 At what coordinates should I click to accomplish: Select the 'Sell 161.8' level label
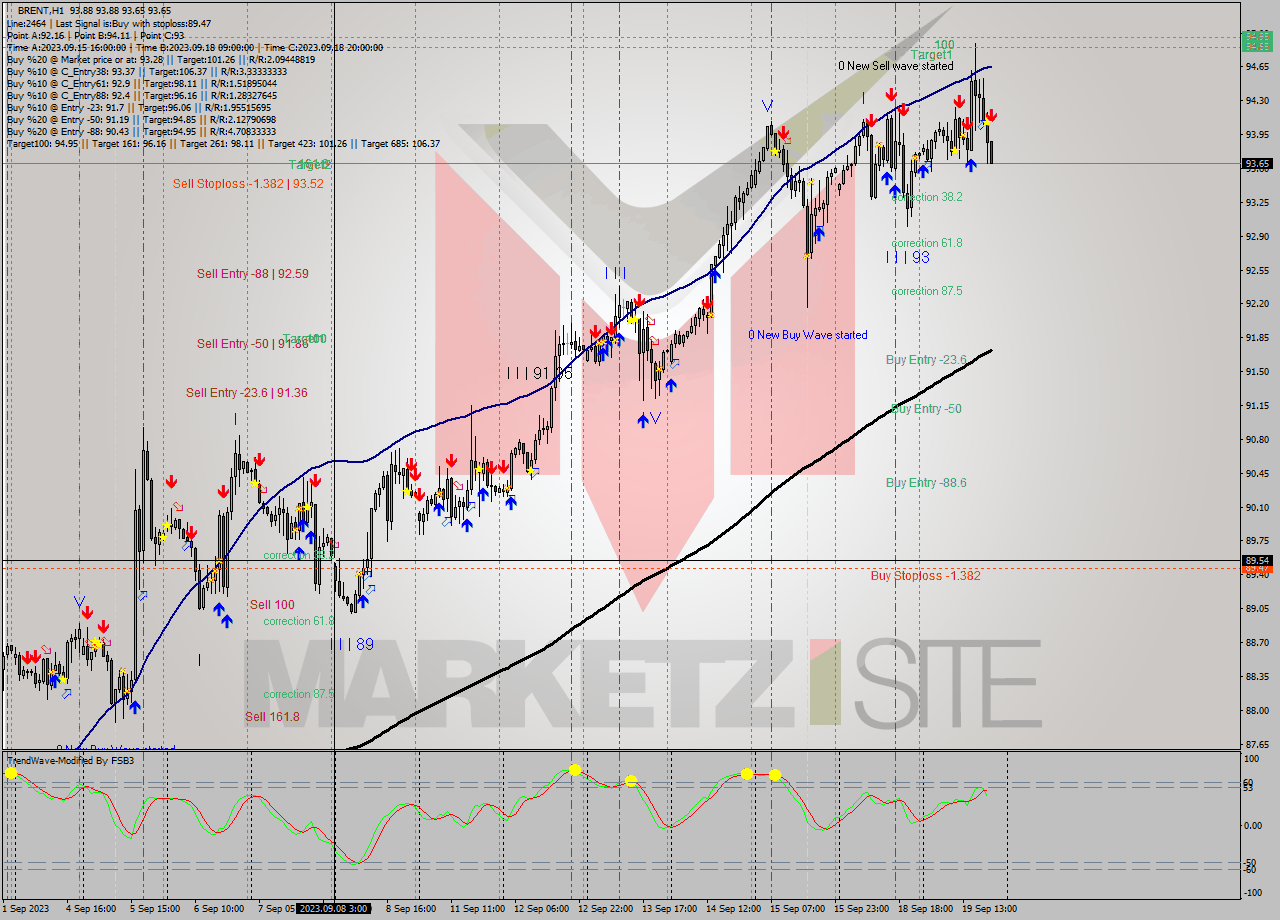click(x=272, y=716)
